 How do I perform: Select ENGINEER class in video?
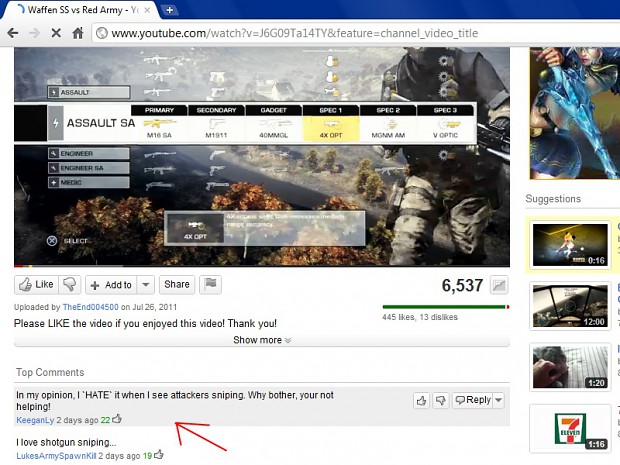[x=89, y=153]
